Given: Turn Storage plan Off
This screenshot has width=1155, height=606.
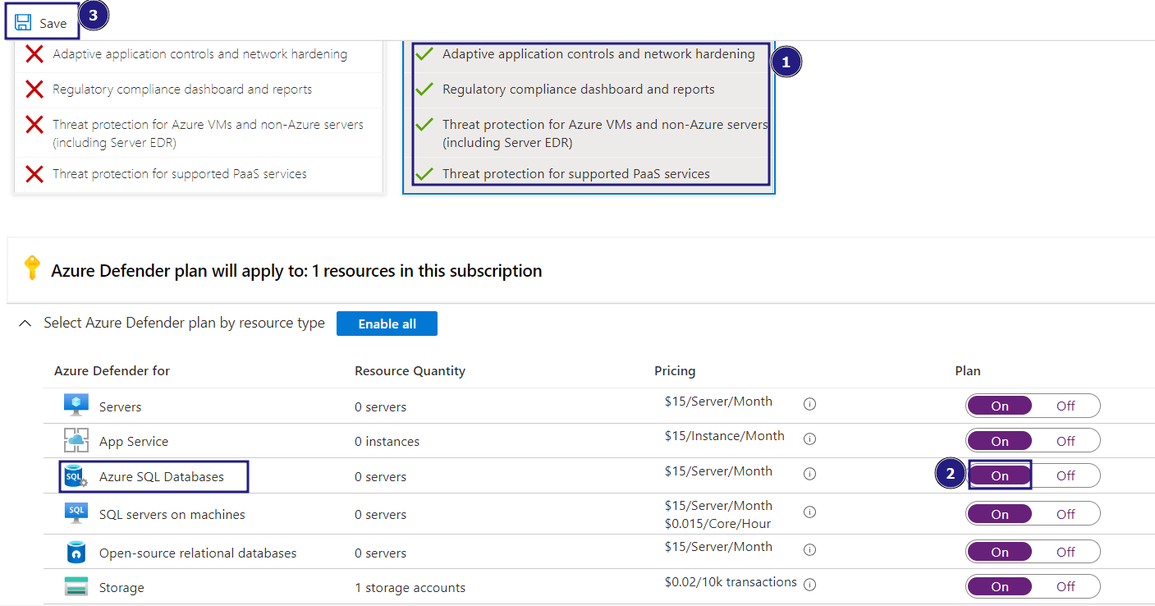Looking at the screenshot, I should click(x=1065, y=586).
